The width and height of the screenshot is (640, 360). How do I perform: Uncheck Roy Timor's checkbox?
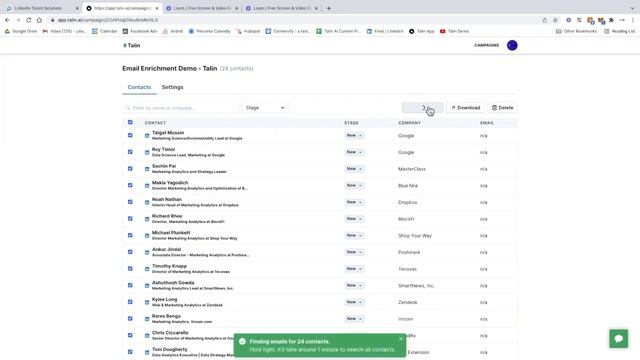(130, 152)
